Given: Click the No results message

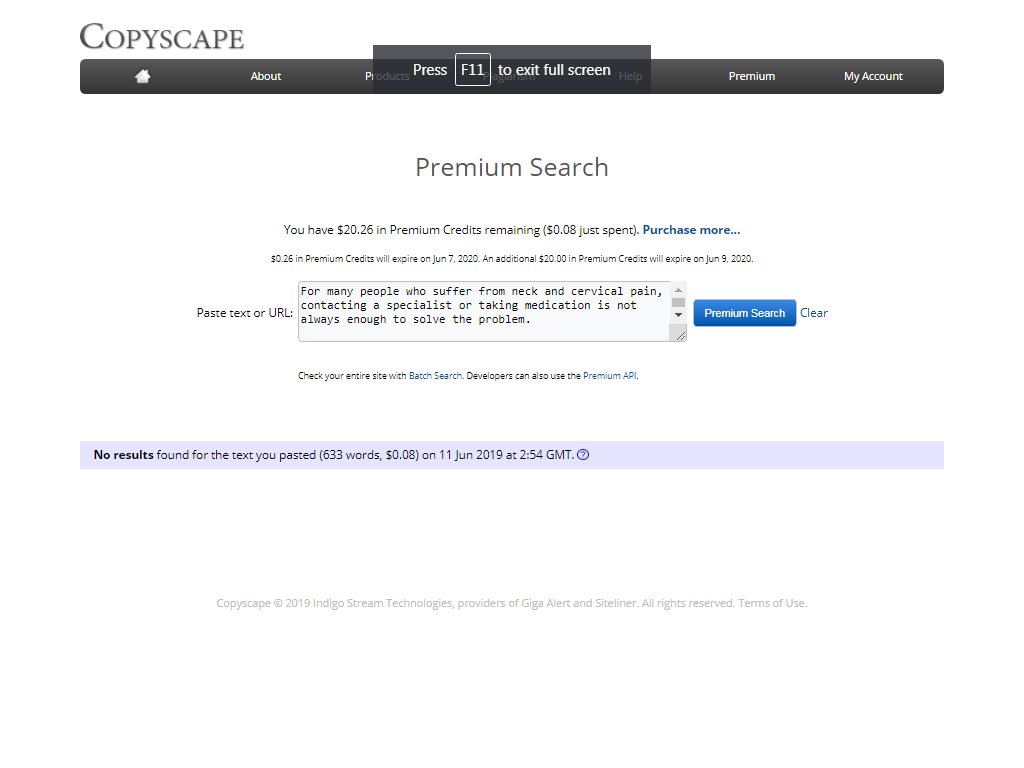Looking at the screenshot, I should (x=334, y=455).
